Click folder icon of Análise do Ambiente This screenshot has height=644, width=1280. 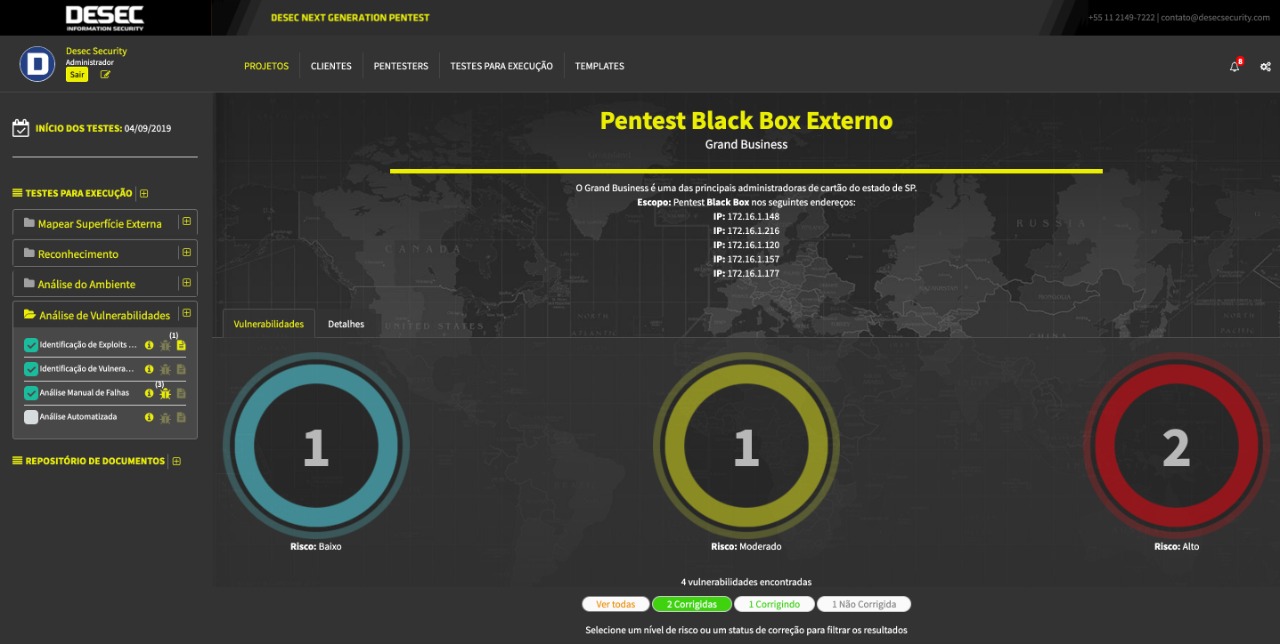[x=29, y=283]
